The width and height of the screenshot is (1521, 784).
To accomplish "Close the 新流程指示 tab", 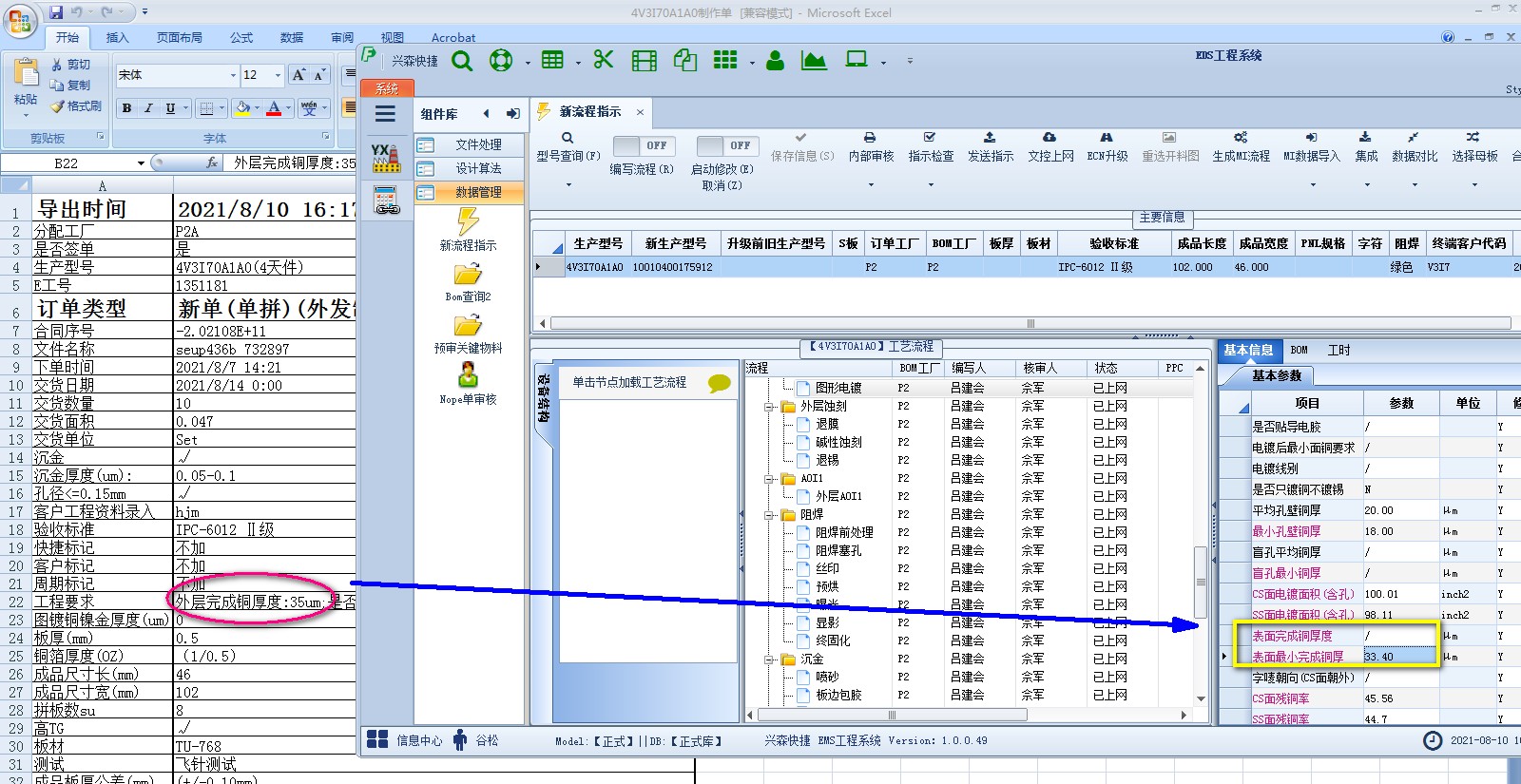I will (640, 112).
